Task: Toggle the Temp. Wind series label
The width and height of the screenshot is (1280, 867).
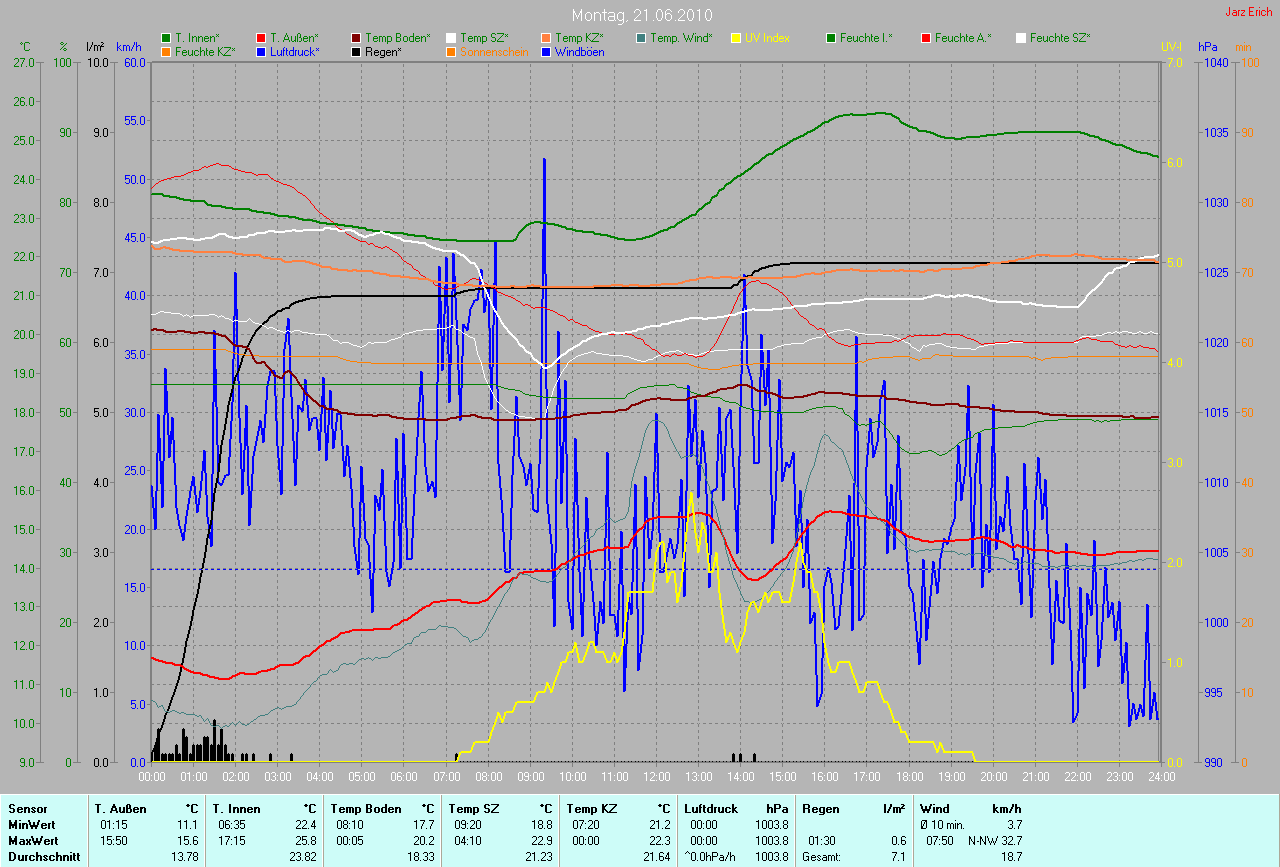Action: [680, 38]
